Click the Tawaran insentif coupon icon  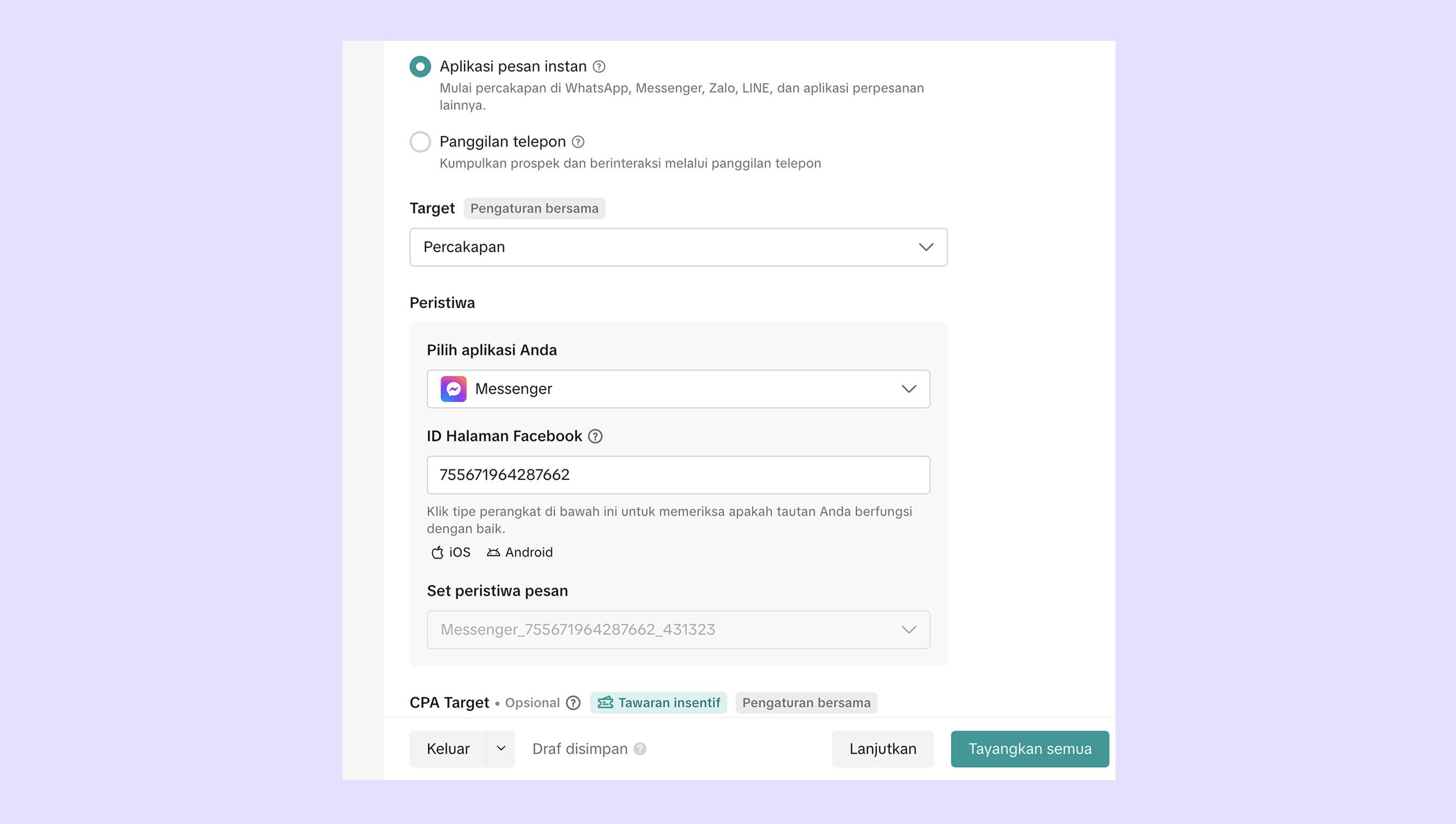tap(605, 703)
